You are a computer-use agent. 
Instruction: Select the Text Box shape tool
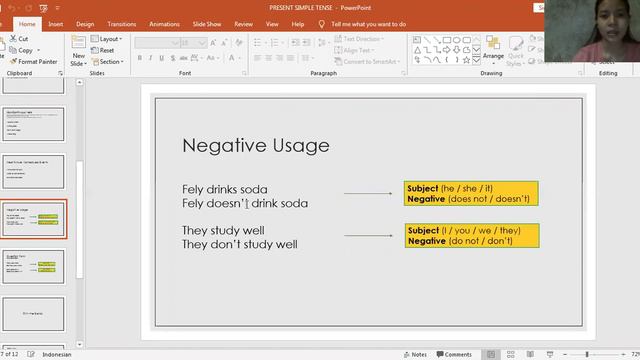pos(417,40)
